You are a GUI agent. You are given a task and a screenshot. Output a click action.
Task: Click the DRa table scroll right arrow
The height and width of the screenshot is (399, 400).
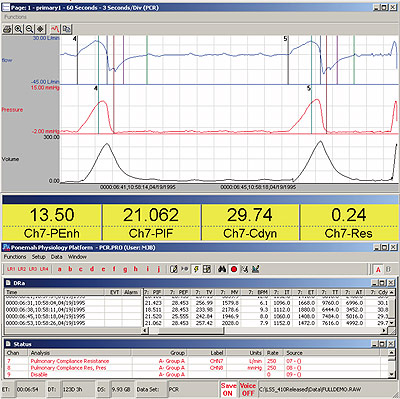[384, 330]
